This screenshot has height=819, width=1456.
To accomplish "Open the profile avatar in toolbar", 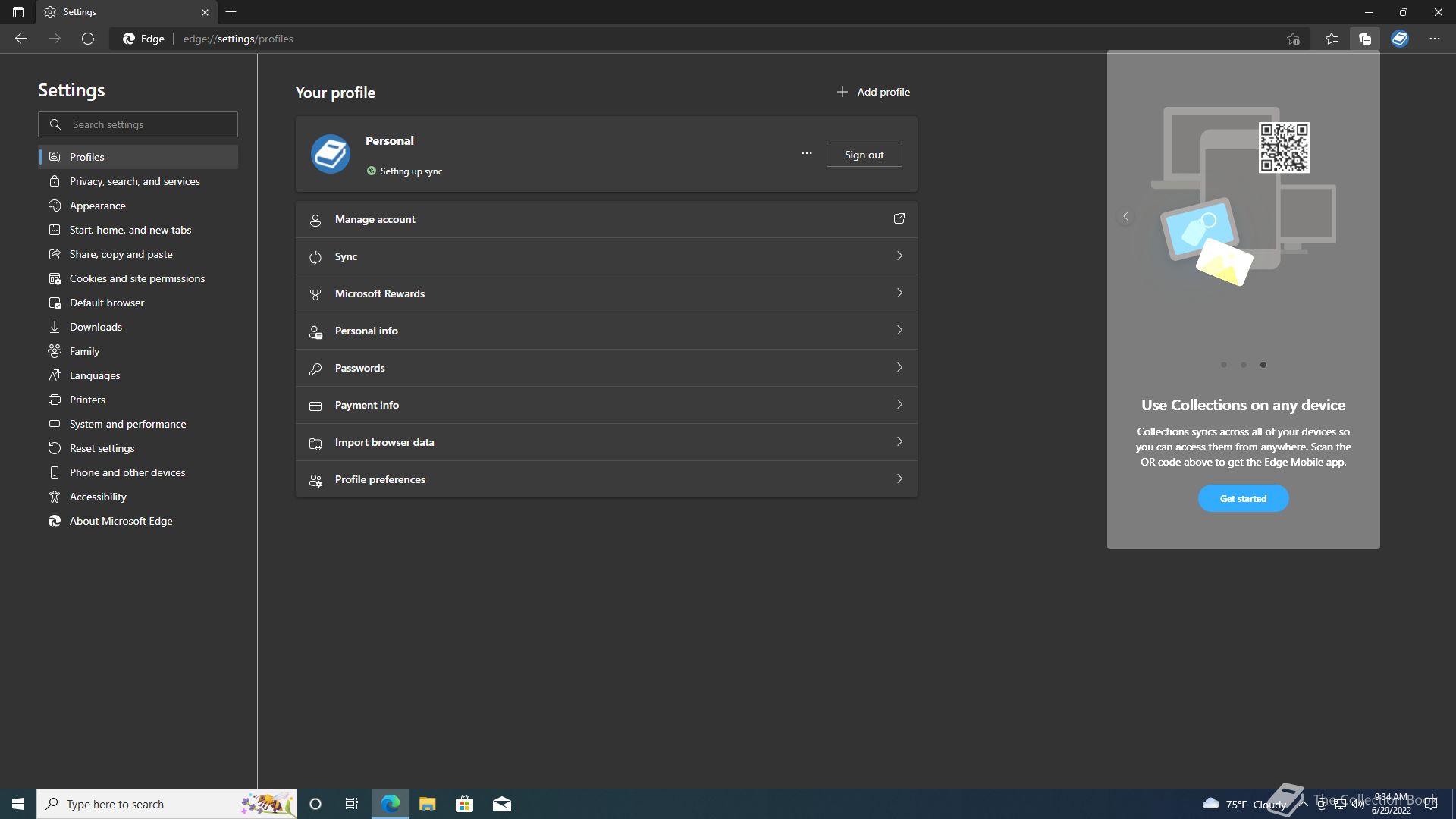I will pyautogui.click(x=1400, y=39).
